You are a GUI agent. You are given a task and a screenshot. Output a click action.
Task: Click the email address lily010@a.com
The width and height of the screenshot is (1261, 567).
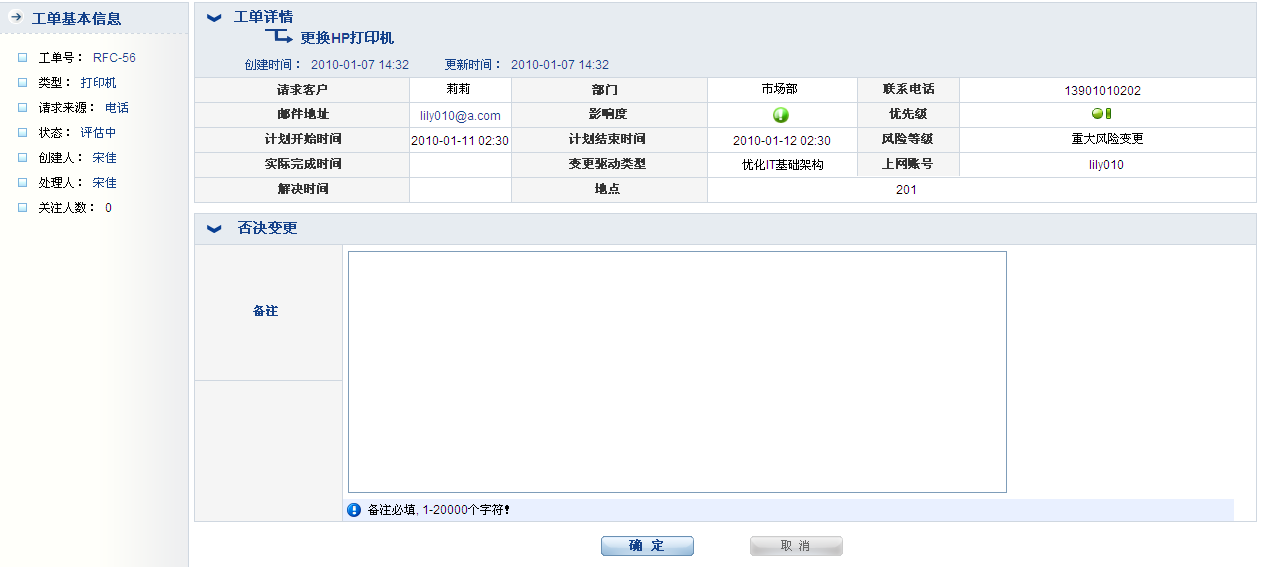[x=460, y=116]
